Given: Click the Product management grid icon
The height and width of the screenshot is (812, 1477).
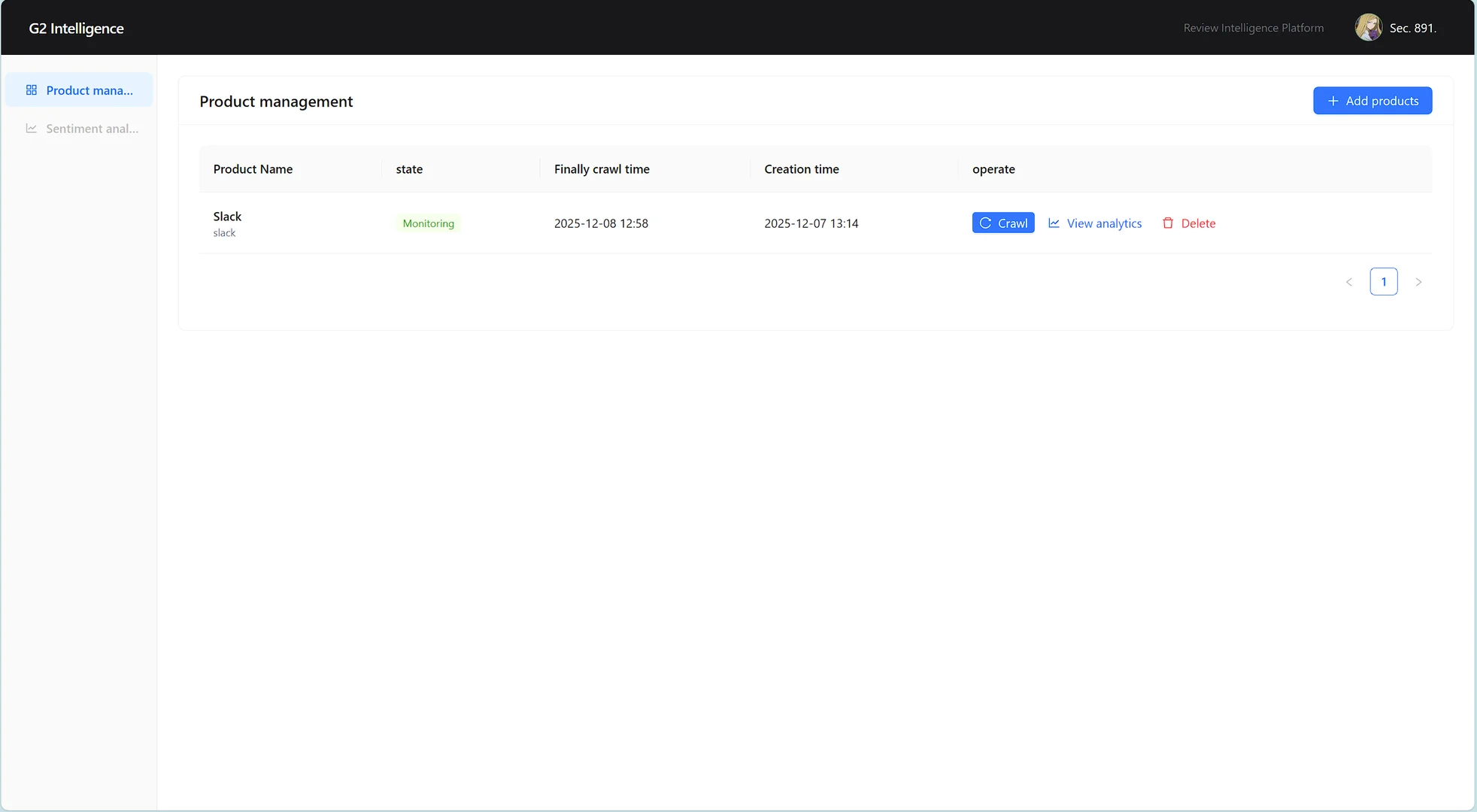Looking at the screenshot, I should [x=32, y=90].
